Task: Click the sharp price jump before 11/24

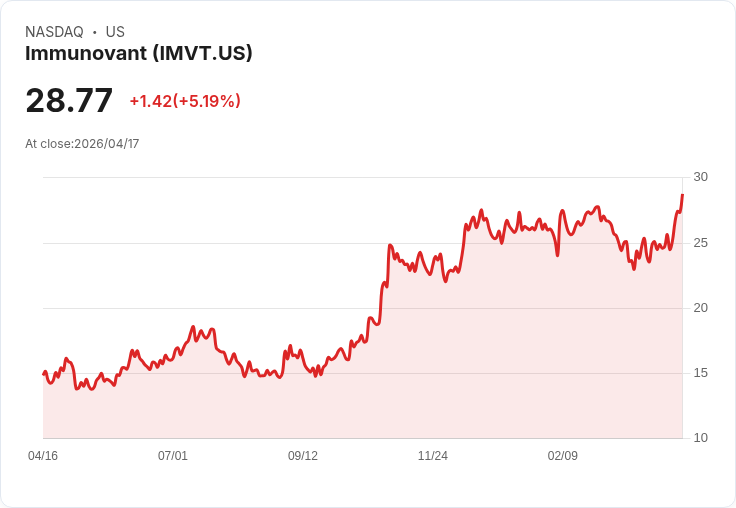Action: pos(389,263)
